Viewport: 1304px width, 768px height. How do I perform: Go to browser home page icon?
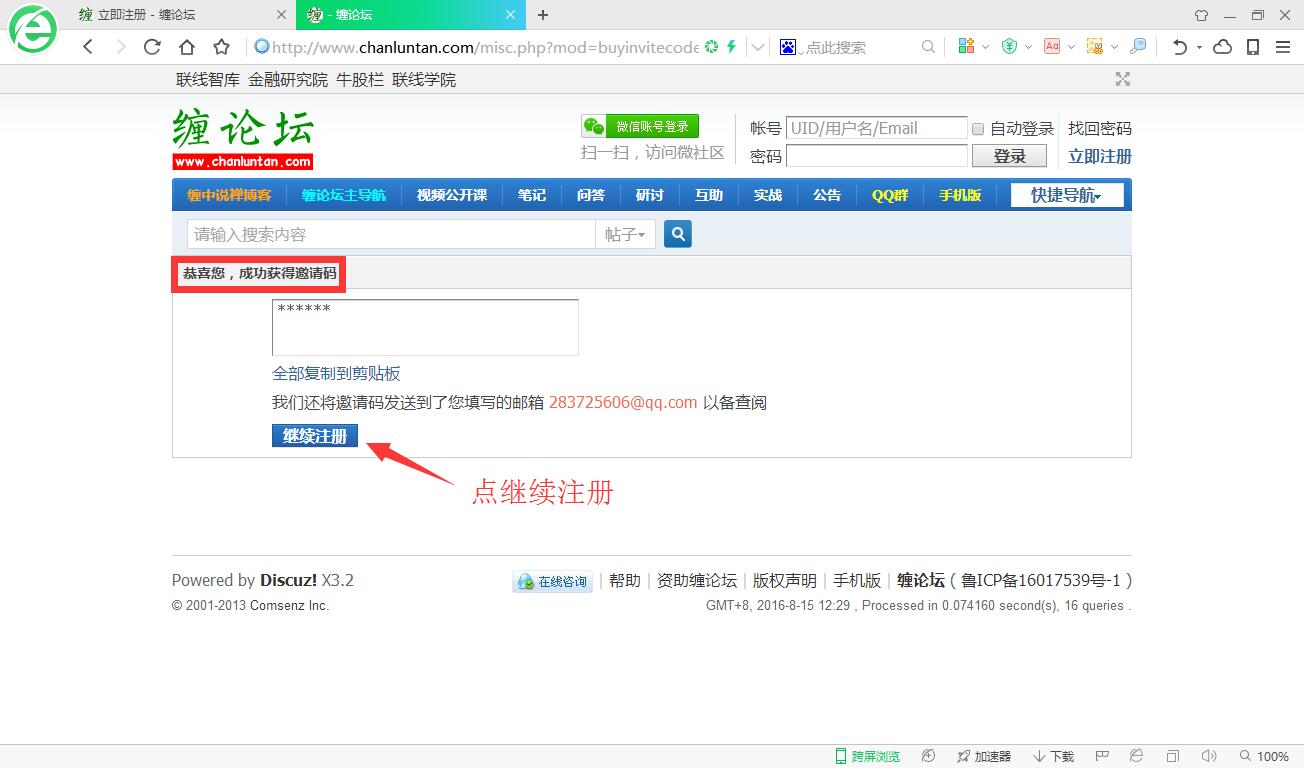coord(187,47)
